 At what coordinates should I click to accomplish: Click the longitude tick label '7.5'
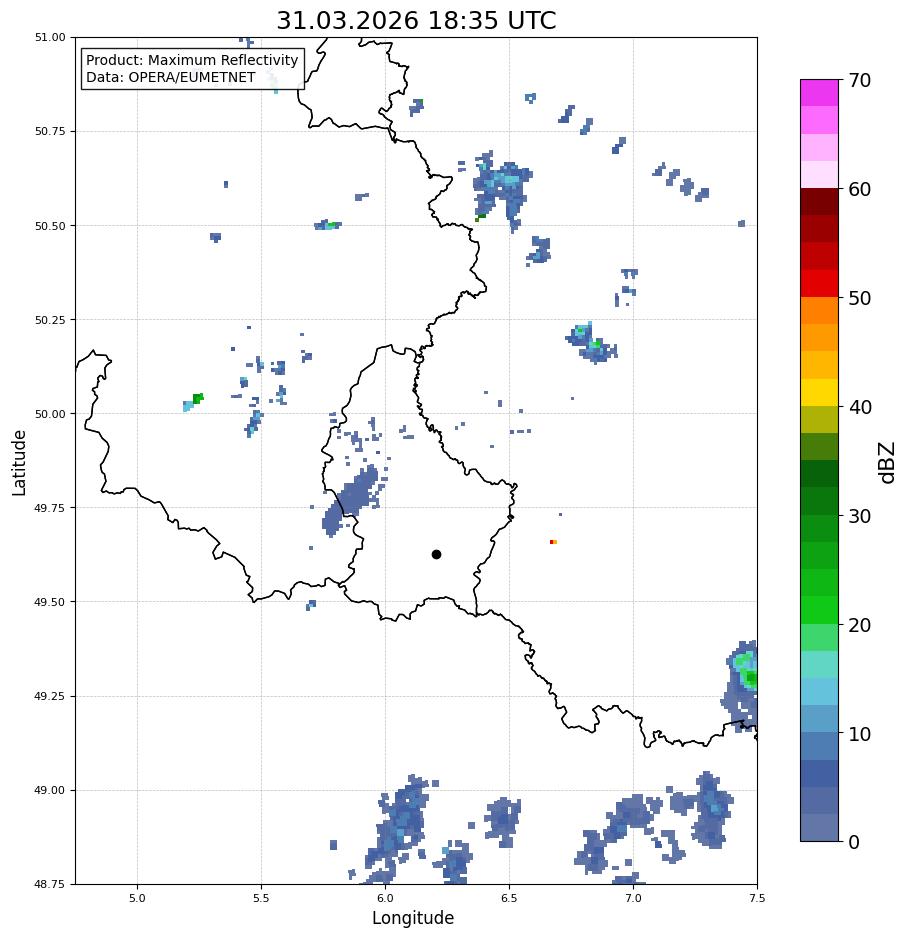(757, 898)
